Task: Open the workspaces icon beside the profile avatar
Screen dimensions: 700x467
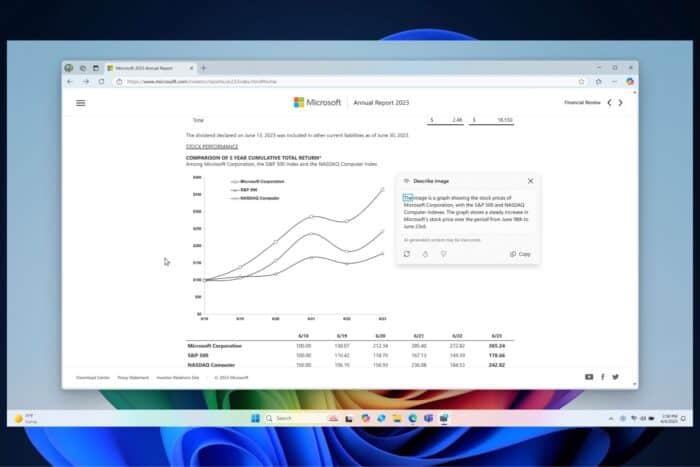Action: point(83,68)
